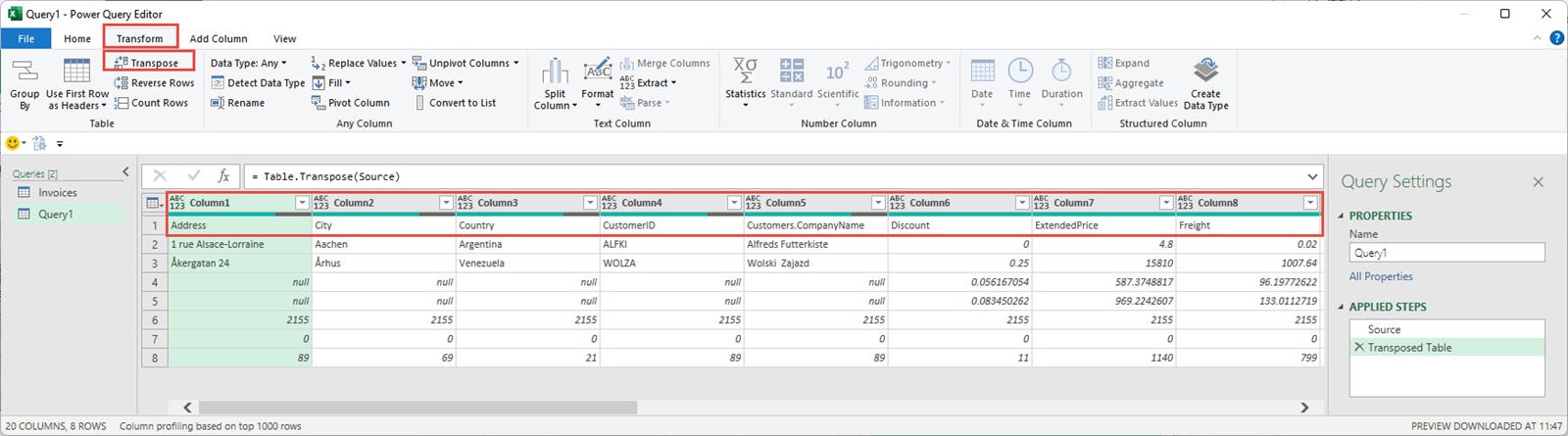Click the Transpose icon in Table group

coord(122,63)
